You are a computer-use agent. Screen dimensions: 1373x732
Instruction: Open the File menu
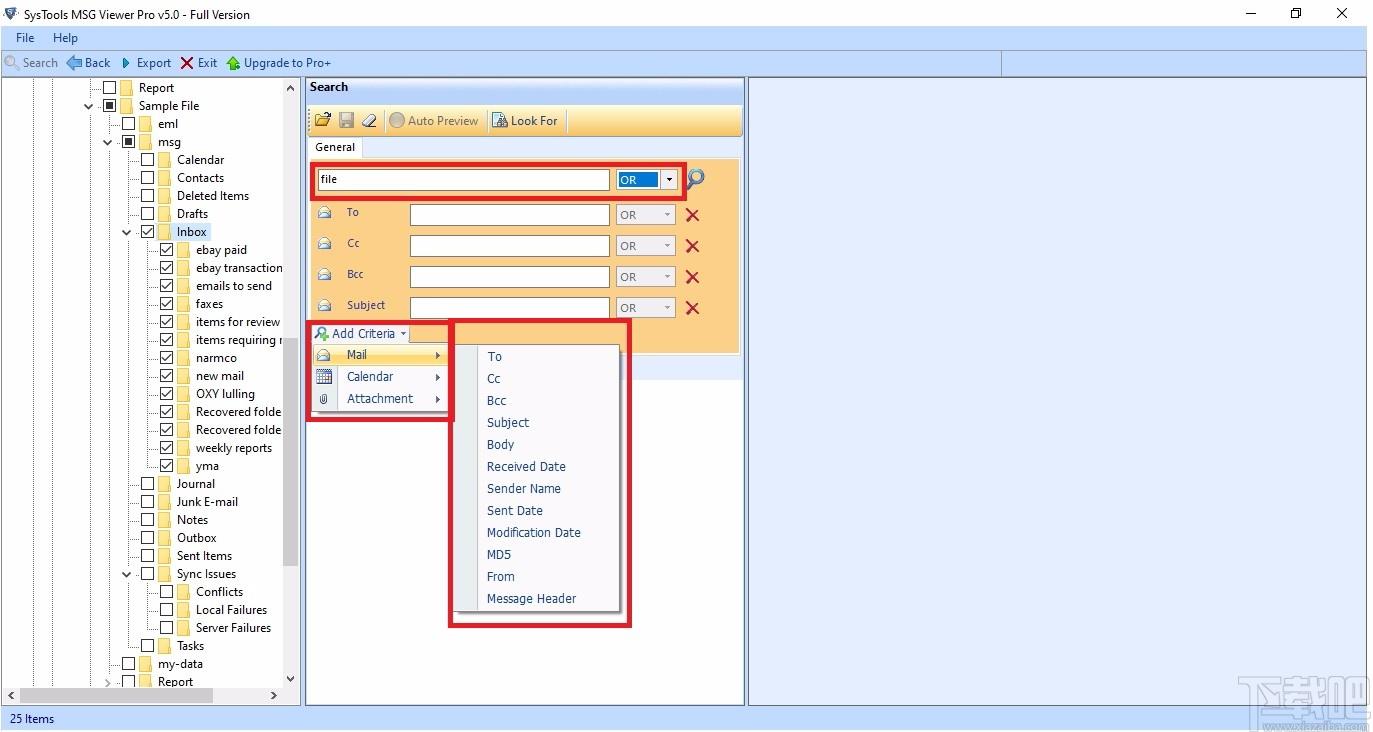tap(25, 38)
